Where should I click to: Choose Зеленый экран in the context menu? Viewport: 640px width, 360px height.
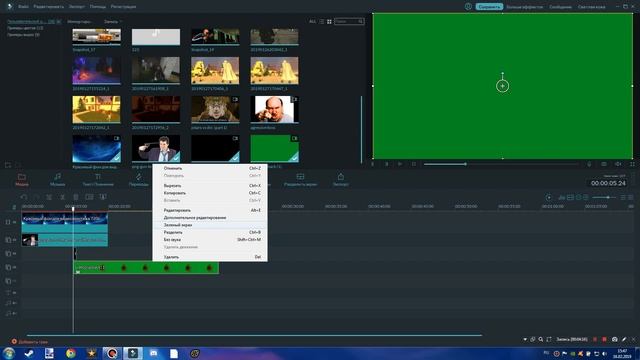coord(210,225)
